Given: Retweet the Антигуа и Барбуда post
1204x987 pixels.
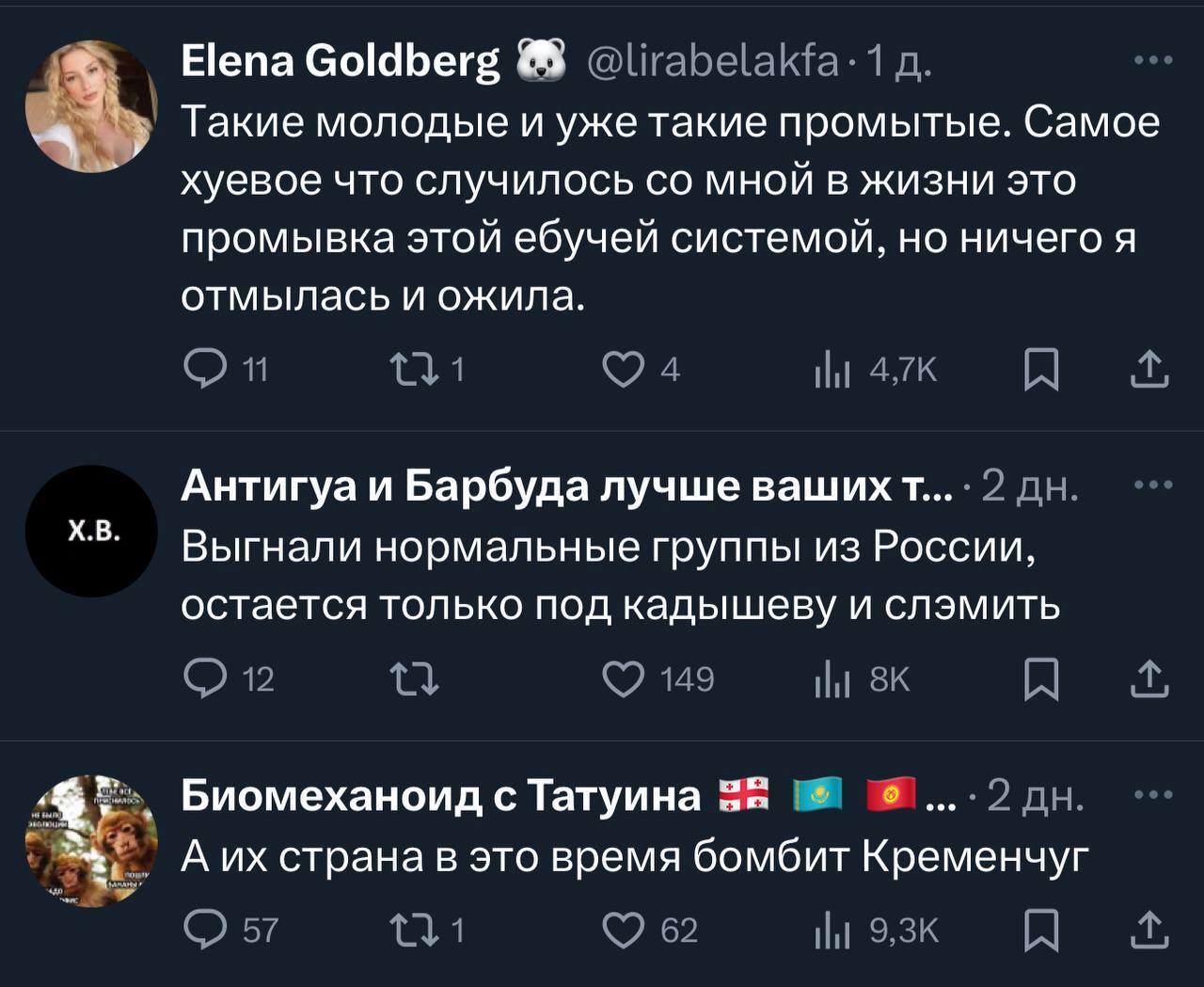Looking at the screenshot, I should tap(413, 678).
